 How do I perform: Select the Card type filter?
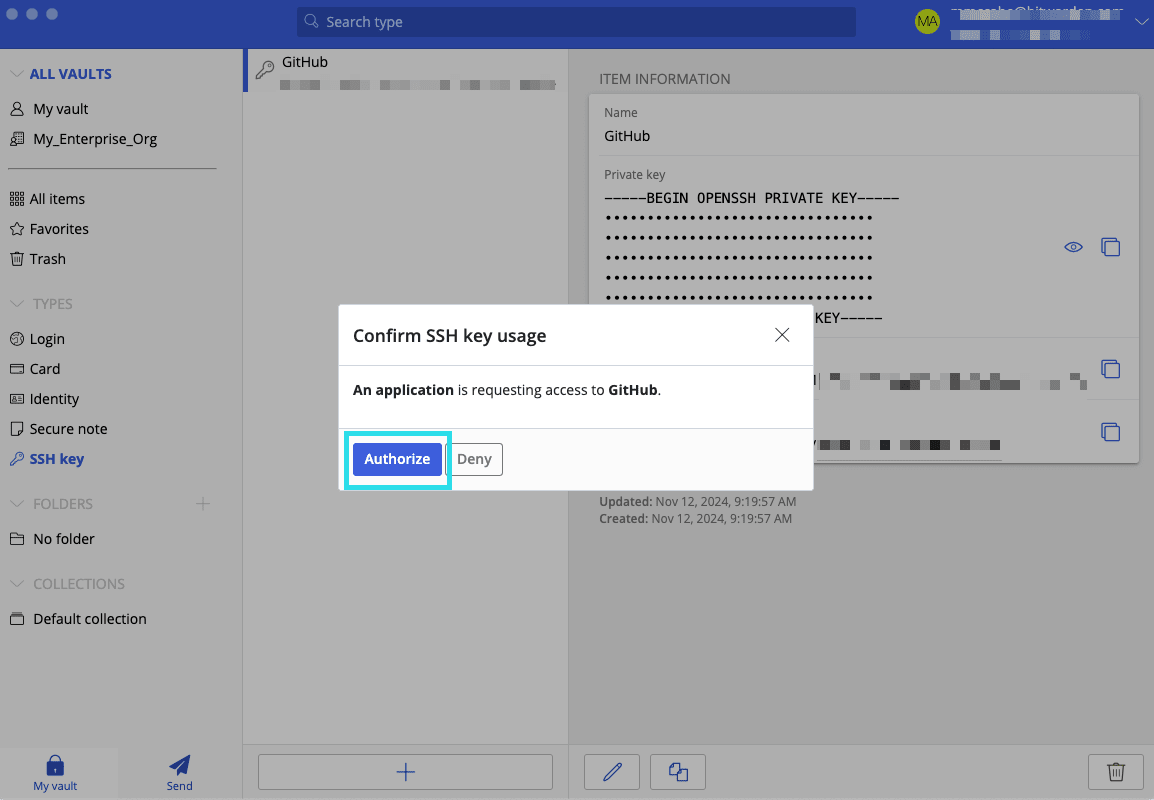pos(42,368)
